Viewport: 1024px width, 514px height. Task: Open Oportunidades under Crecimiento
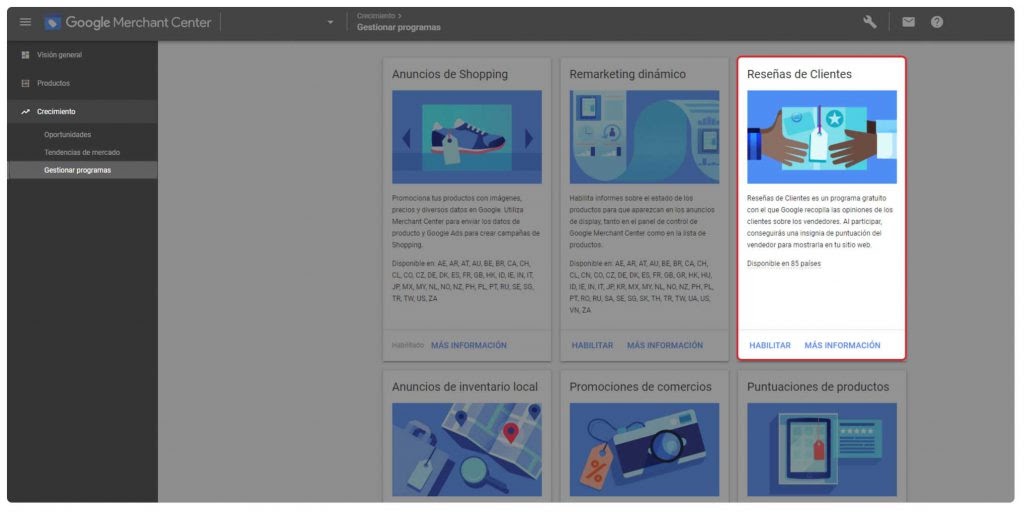(68, 135)
